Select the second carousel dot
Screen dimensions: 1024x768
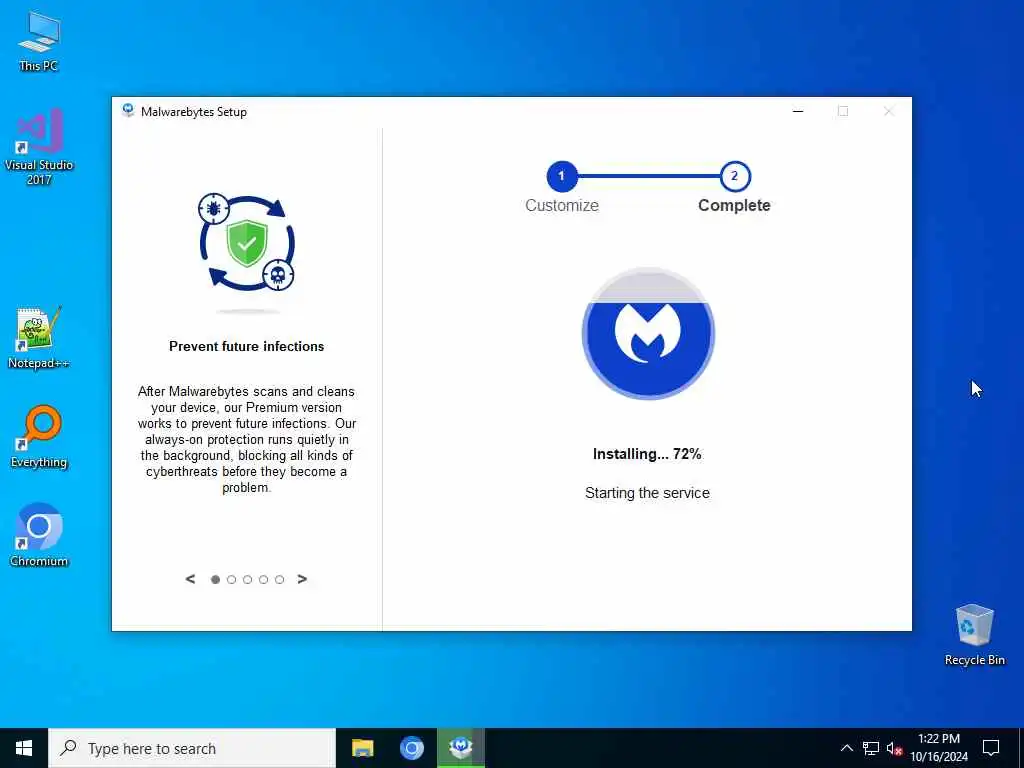pyautogui.click(x=231, y=579)
